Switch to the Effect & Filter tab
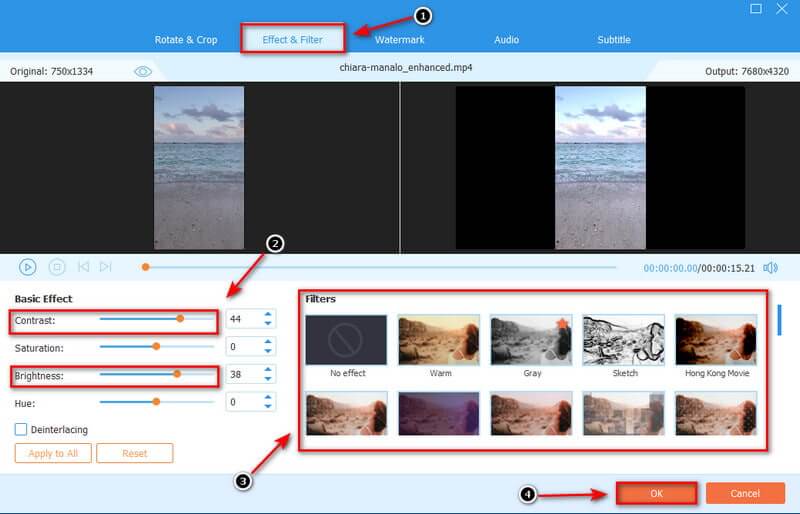The width and height of the screenshot is (800, 514). [x=292, y=39]
